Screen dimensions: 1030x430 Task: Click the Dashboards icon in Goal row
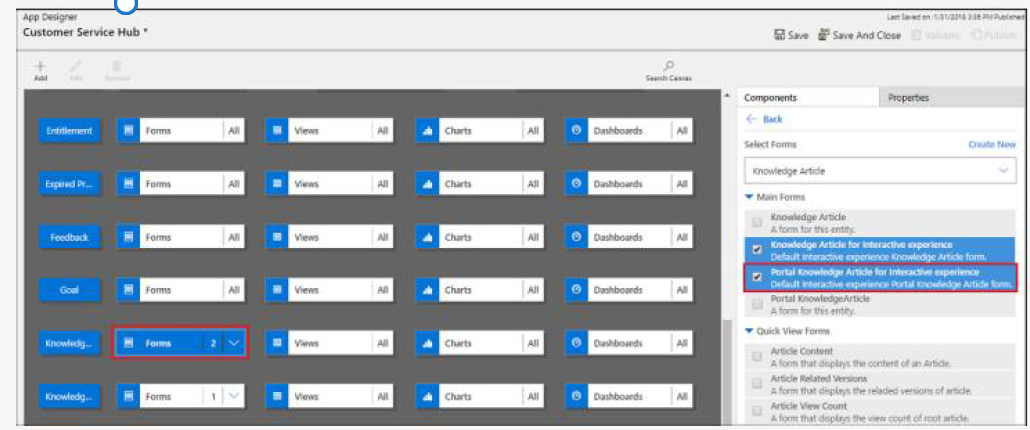576,290
